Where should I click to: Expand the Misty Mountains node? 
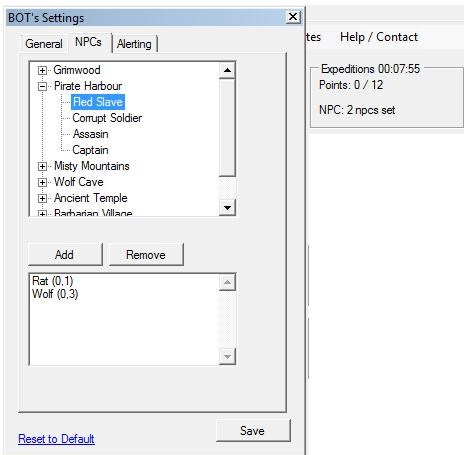(x=42, y=166)
